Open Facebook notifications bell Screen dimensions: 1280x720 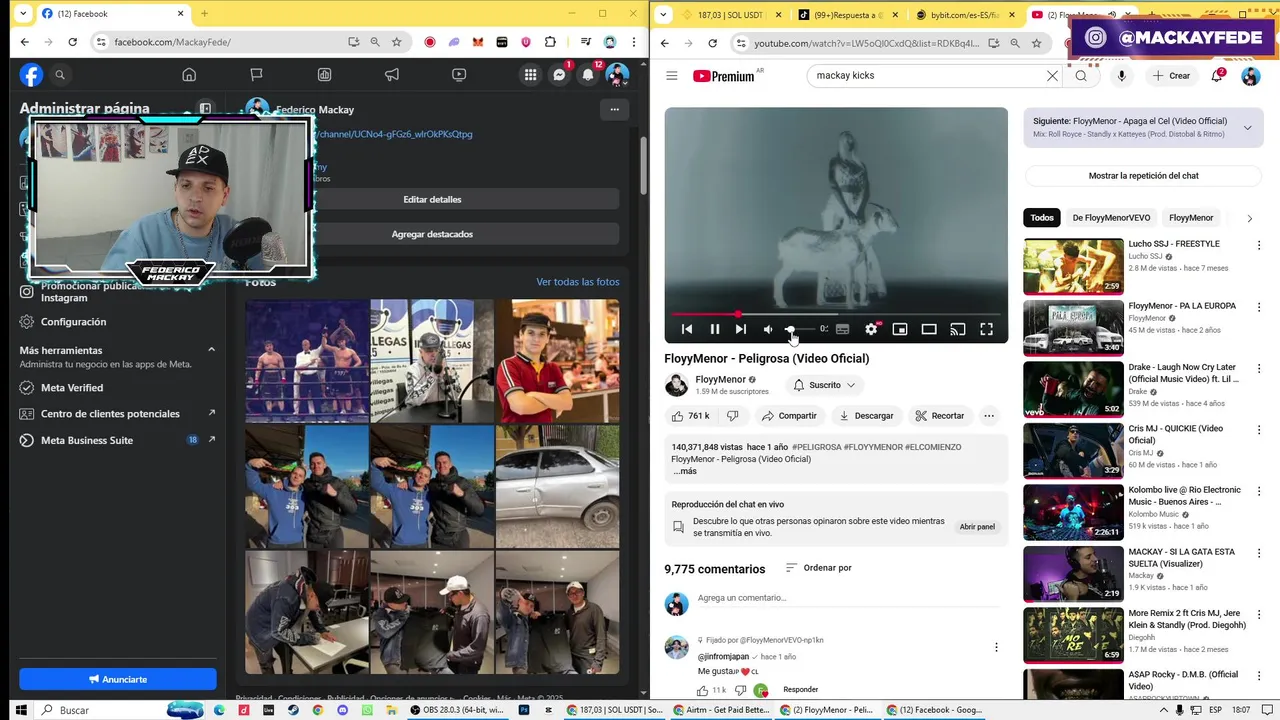click(x=588, y=75)
